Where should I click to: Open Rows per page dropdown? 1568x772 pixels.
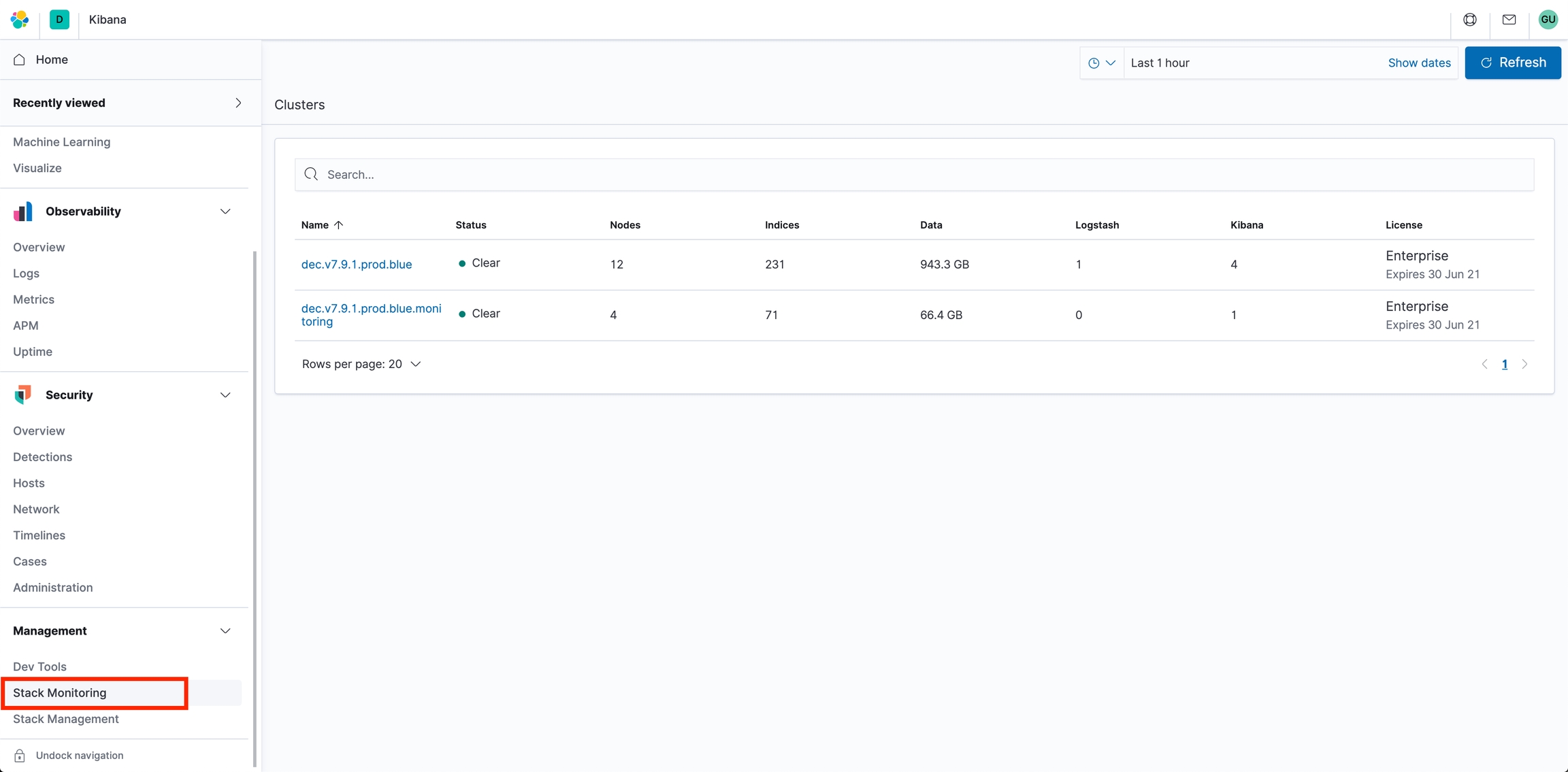pos(361,364)
